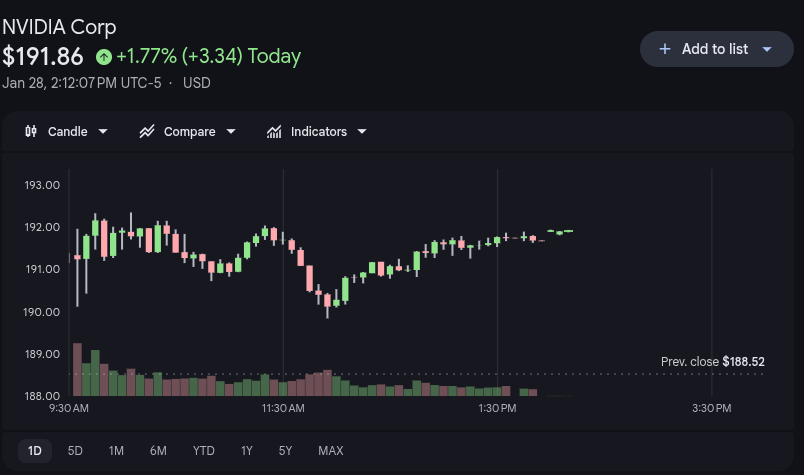Switch to the 5D time range
804x475 pixels.
point(75,451)
